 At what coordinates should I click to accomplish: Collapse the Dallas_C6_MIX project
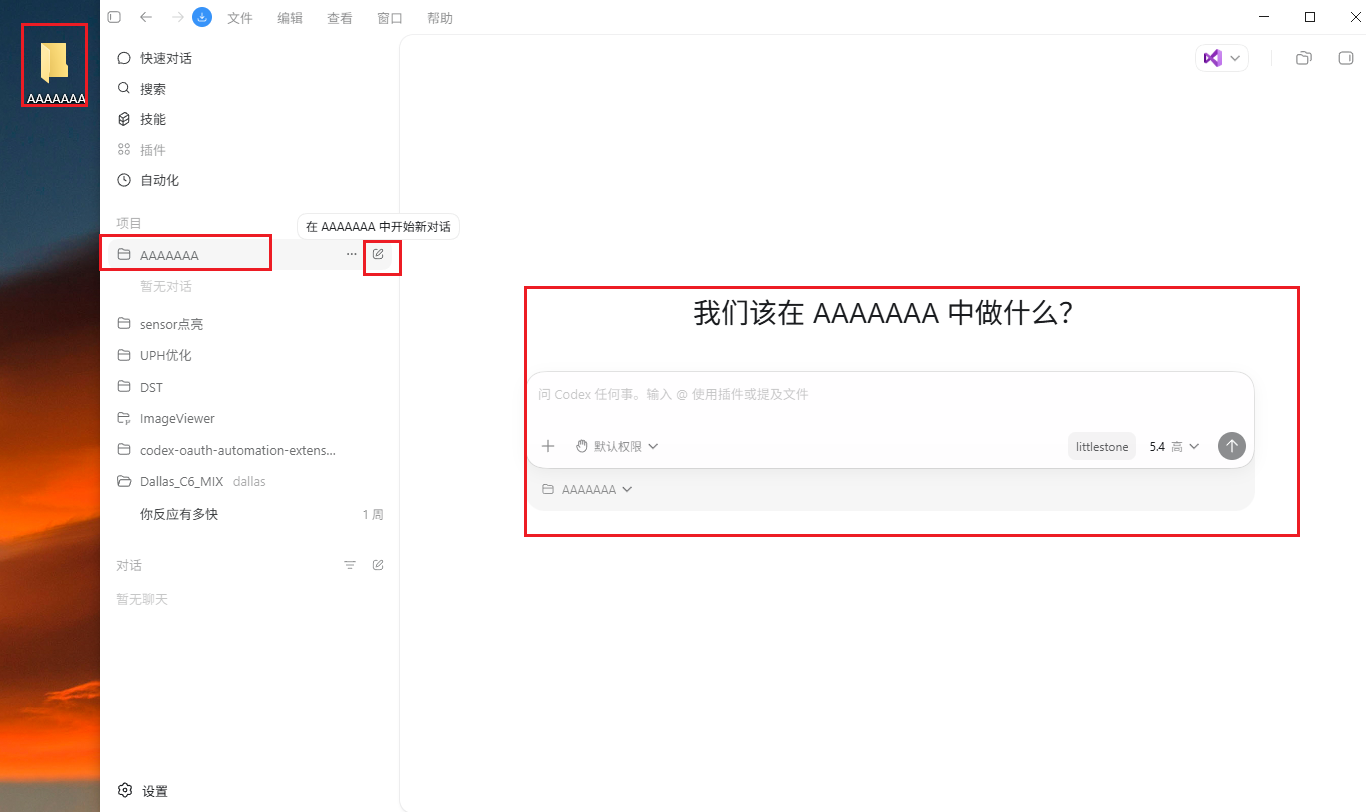250,481
